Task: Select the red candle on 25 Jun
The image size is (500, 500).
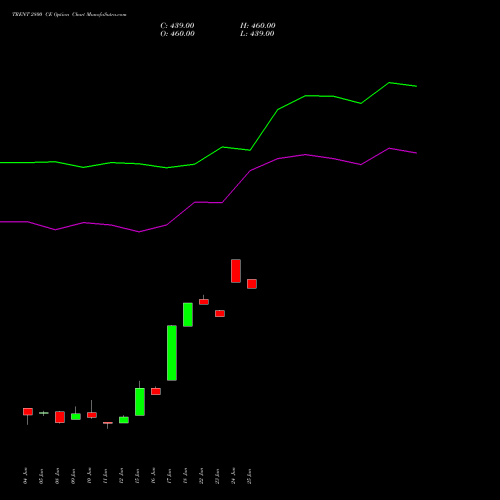Action: 252,284
